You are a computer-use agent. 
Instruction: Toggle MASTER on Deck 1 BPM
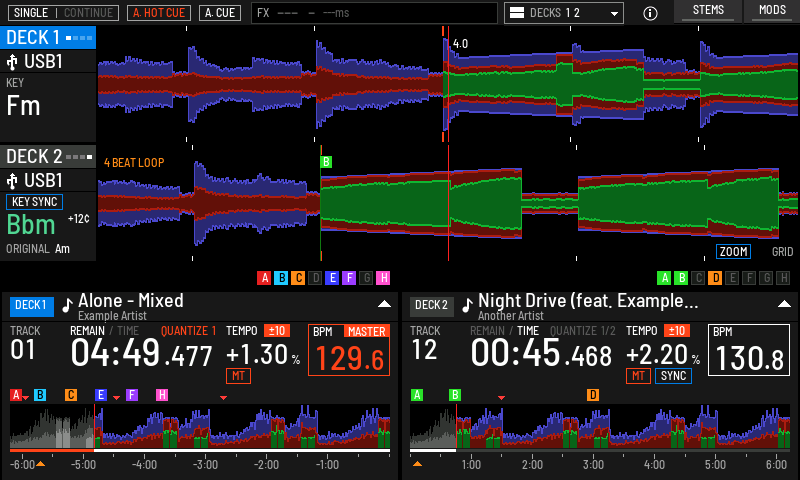pyautogui.click(x=366, y=332)
